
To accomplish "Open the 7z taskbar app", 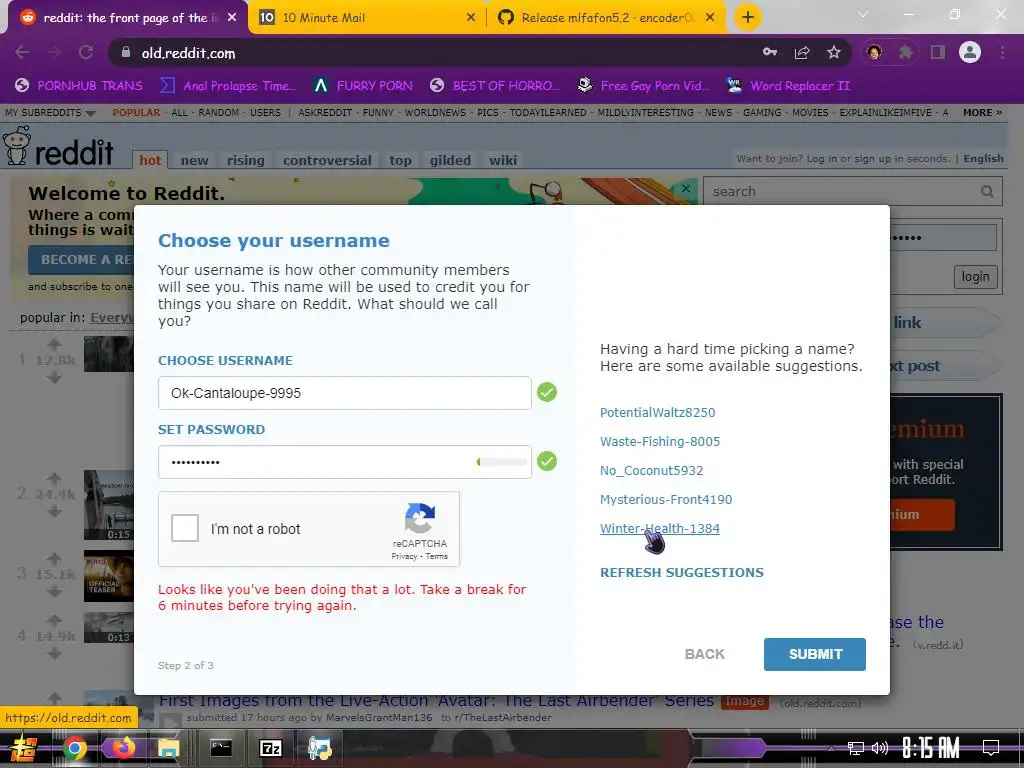I will (270, 748).
